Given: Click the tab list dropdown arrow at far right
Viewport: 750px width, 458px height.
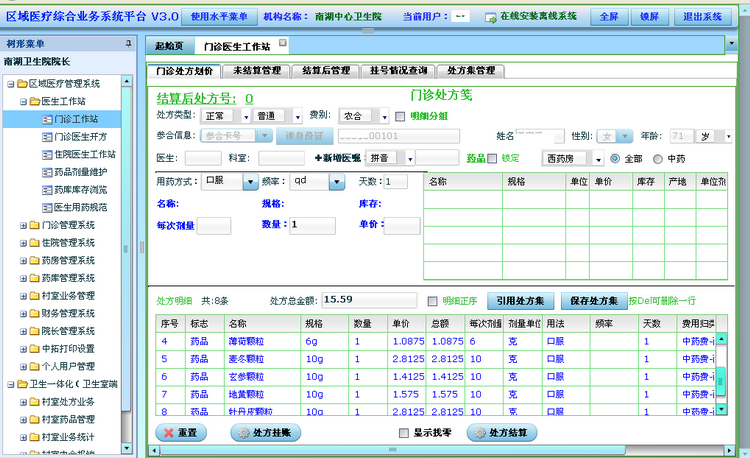Looking at the screenshot, I should pos(731,44).
